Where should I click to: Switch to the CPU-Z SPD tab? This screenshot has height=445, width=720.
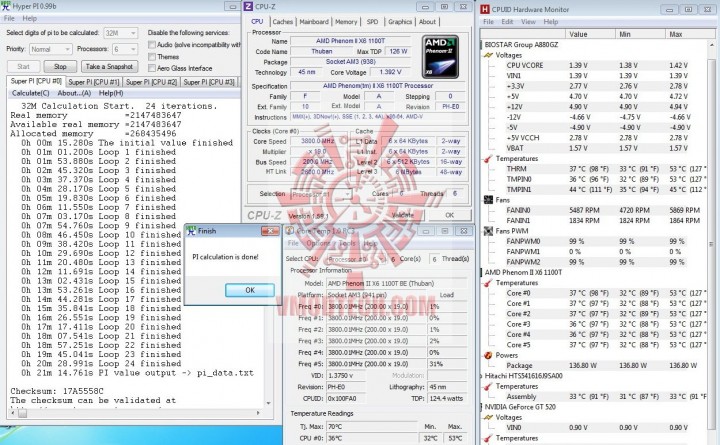[372, 22]
